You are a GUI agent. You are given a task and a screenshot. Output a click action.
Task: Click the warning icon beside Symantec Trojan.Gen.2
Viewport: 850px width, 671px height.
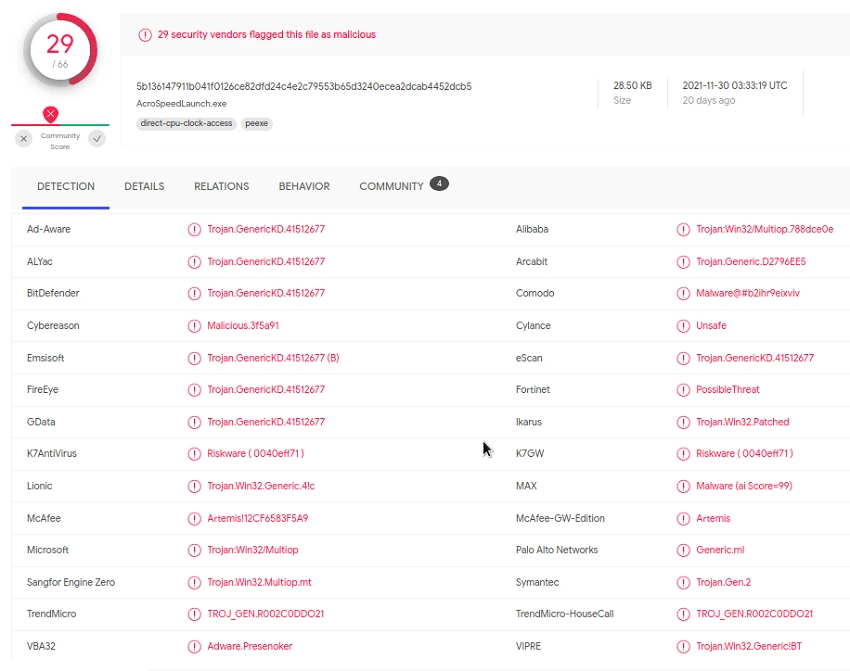click(683, 582)
